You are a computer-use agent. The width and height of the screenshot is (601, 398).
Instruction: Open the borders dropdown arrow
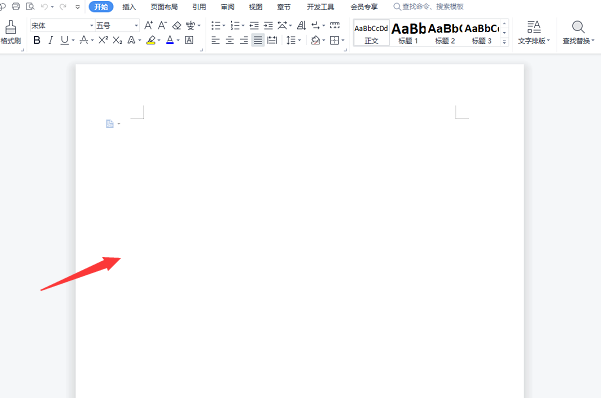(x=343, y=40)
